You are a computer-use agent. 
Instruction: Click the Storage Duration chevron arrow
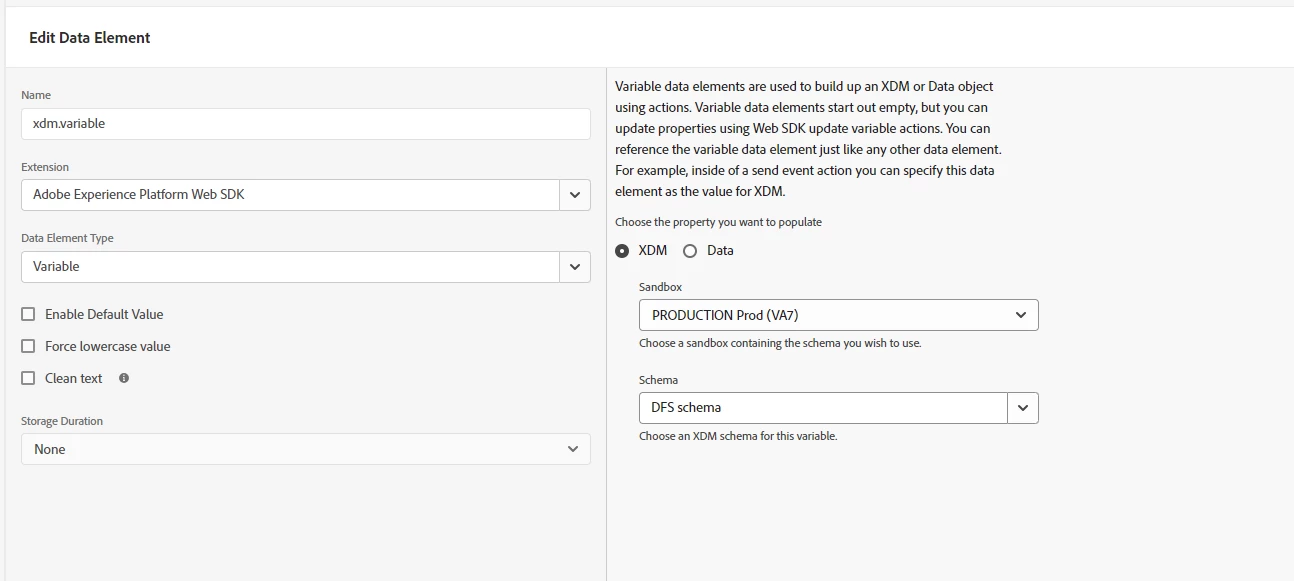click(x=573, y=449)
